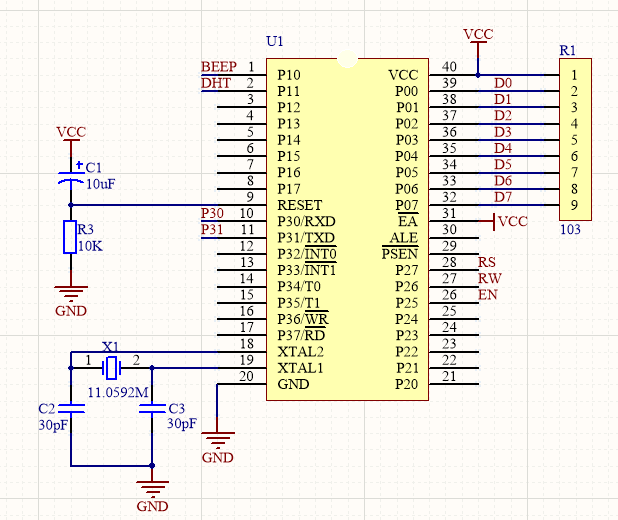618x520 pixels.
Task: Click pin number 9 on R1
Action: 574,205
